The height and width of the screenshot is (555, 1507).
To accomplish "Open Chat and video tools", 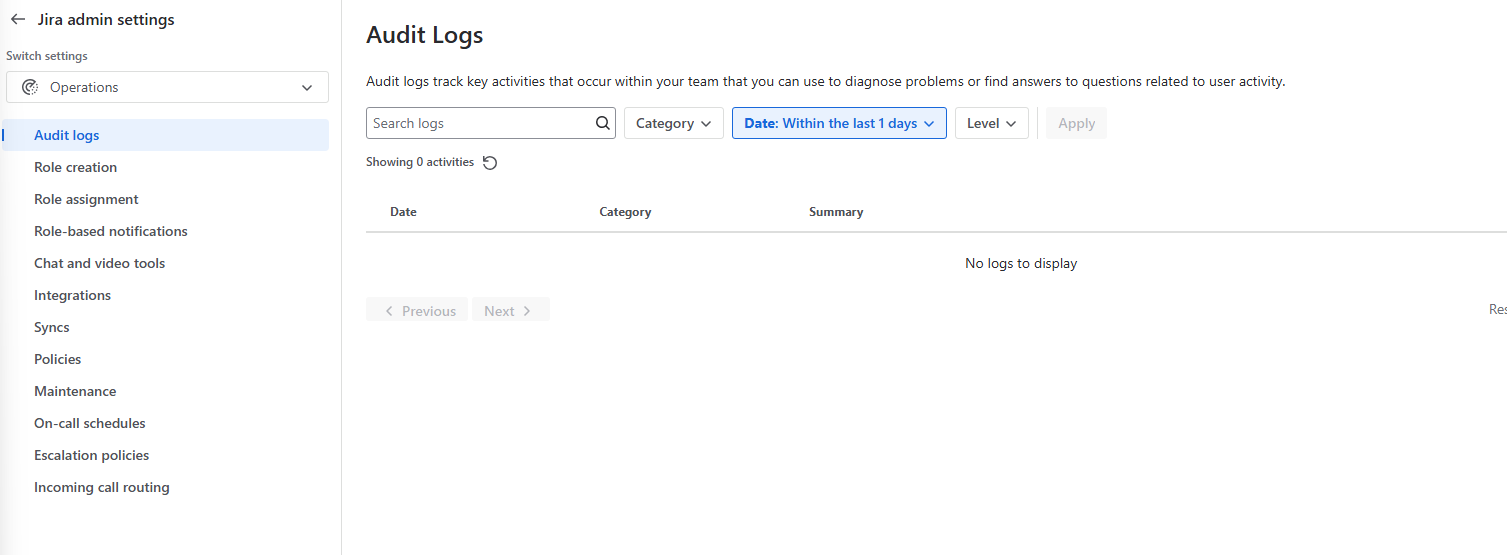I will click(99, 263).
